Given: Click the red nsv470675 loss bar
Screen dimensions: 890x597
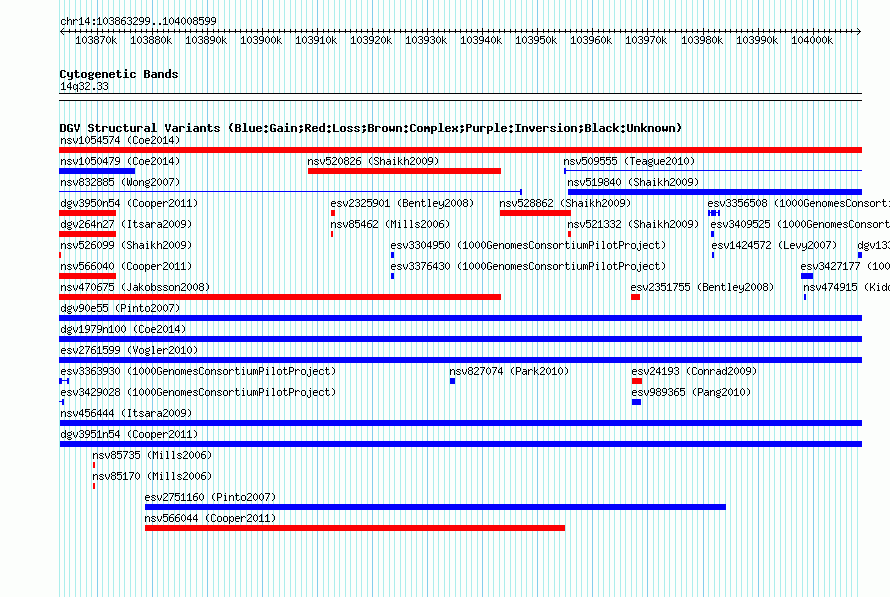Looking at the screenshot, I should [280, 297].
